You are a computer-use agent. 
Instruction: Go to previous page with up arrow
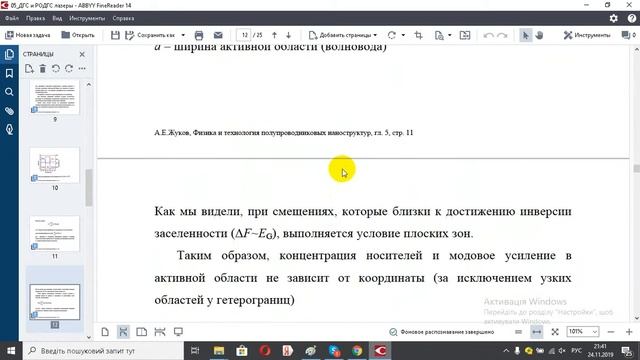click(274, 35)
